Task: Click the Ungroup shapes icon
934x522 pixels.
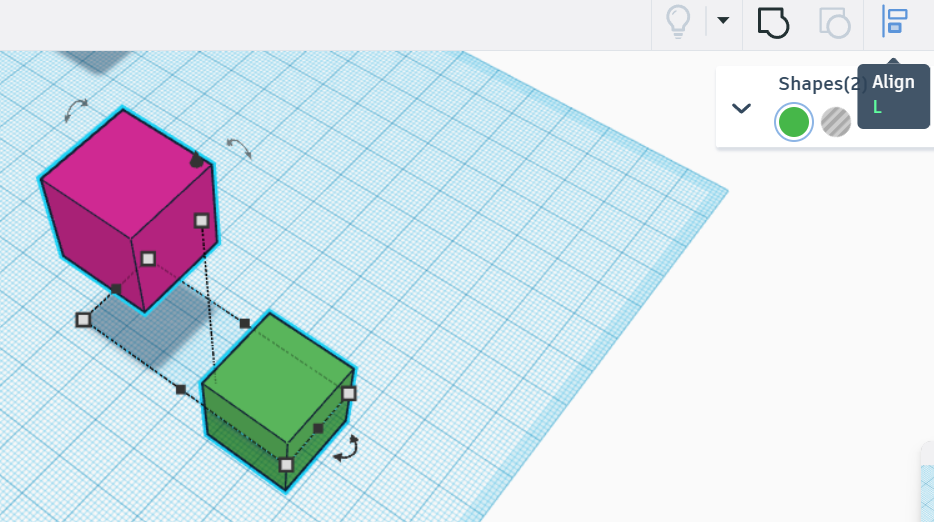Action: pos(835,23)
